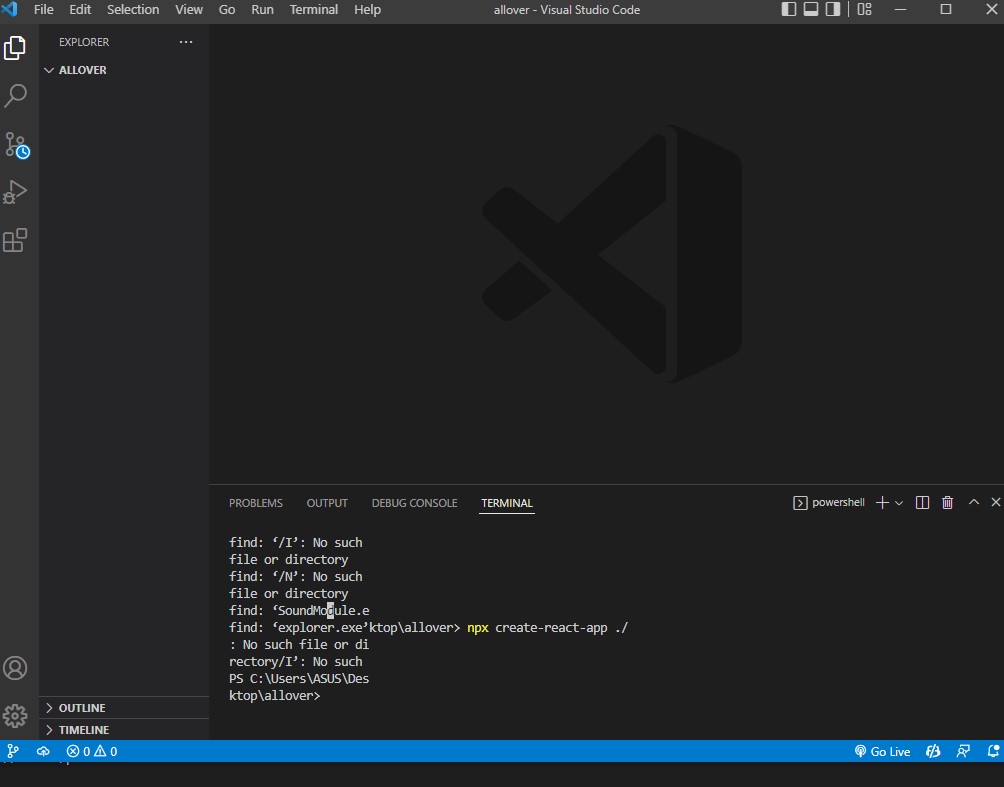Click the feedback icon in status bar
The width and height of the screenshot is (1004, 787).
point(963,751)
